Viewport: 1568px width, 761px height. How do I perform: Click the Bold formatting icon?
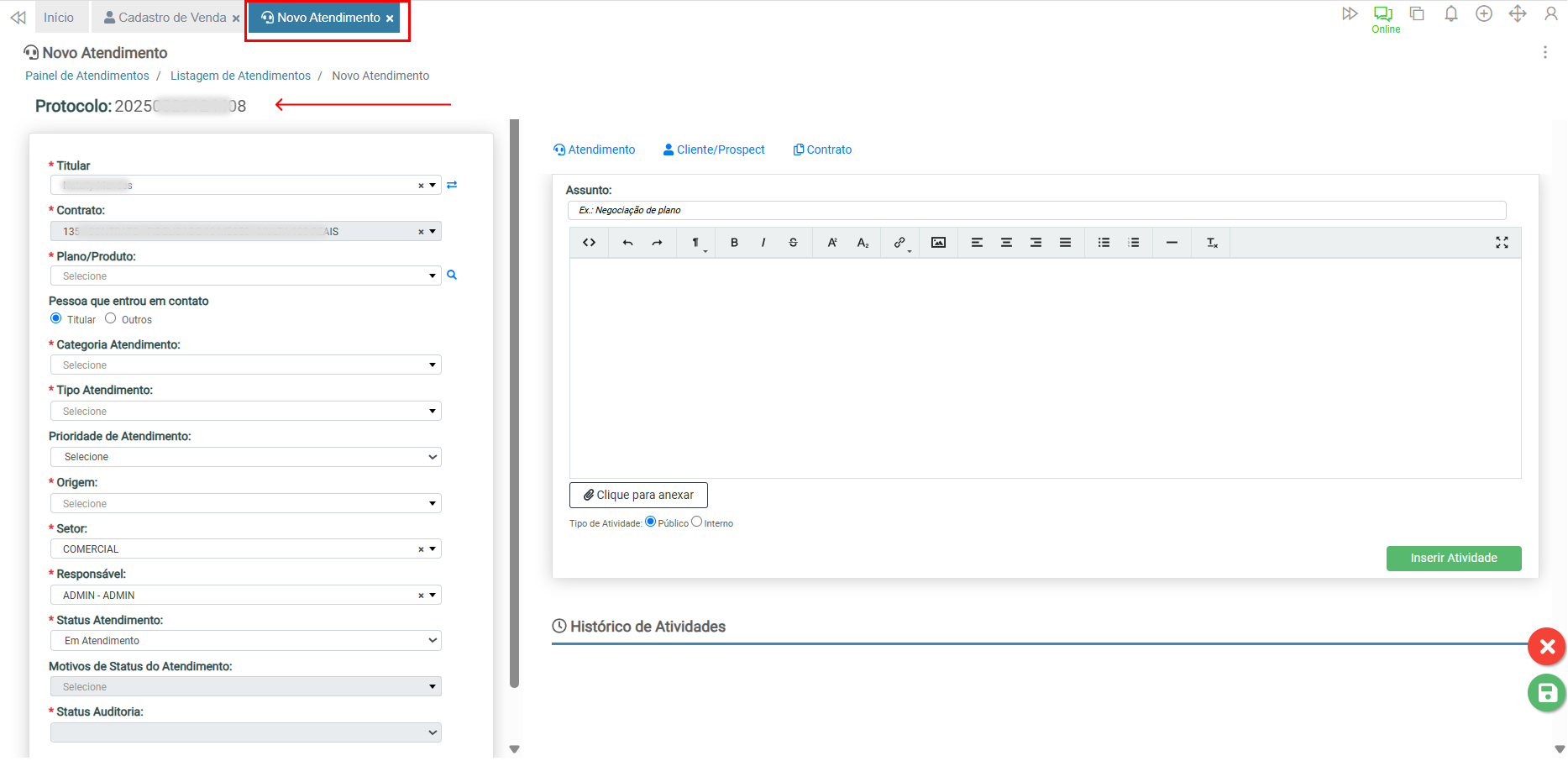tap(734, 243)
